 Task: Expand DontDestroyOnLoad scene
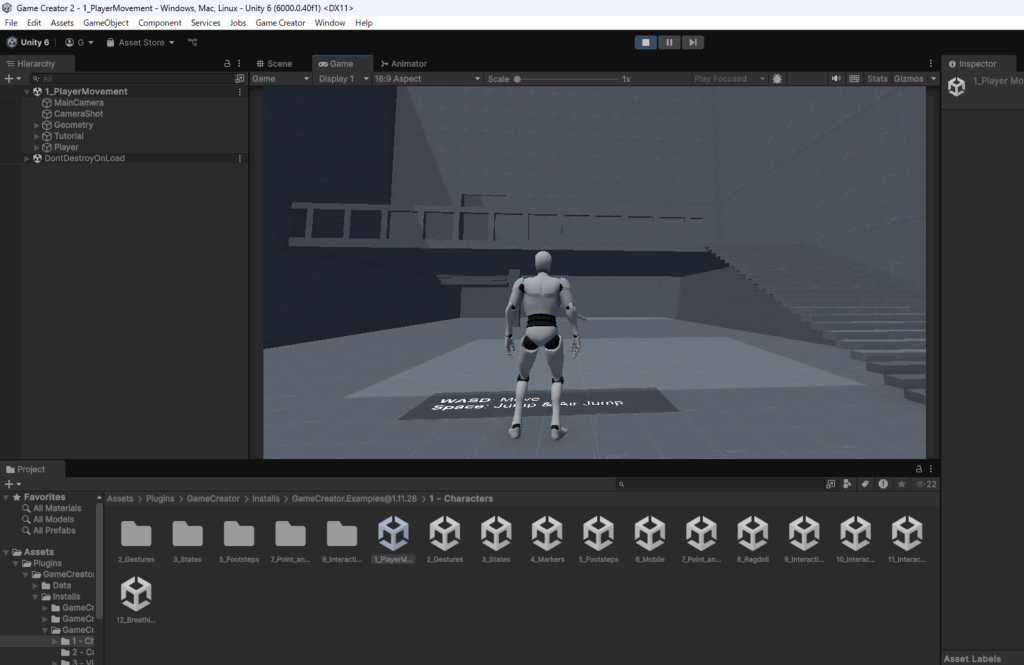[x=27, y=159]
